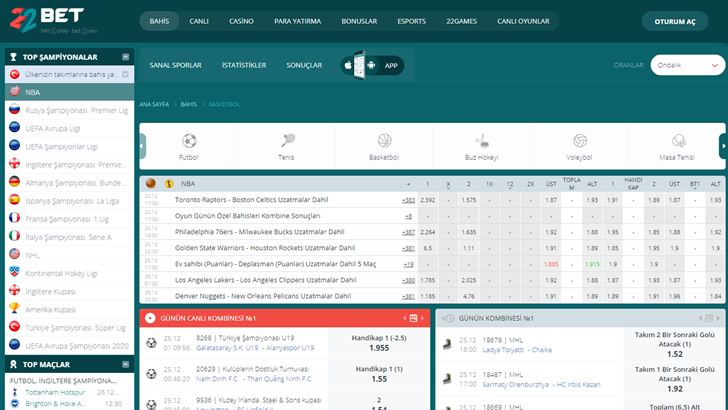Open the mobile APP download button

(372, 65)
